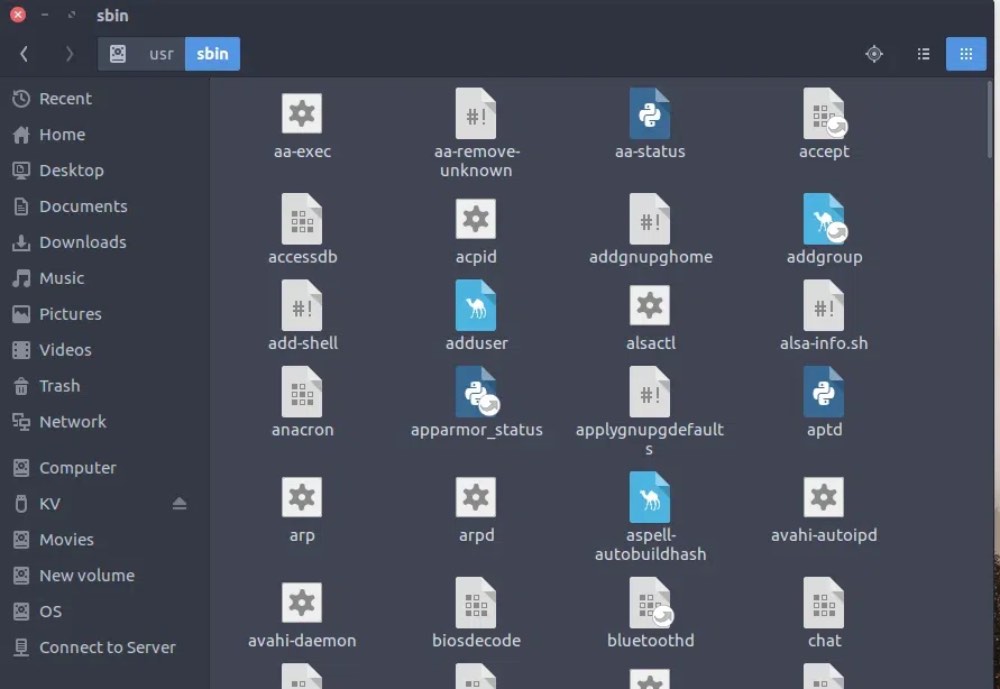Open aspell-autobuildhash Perl script

coord(649,497)
